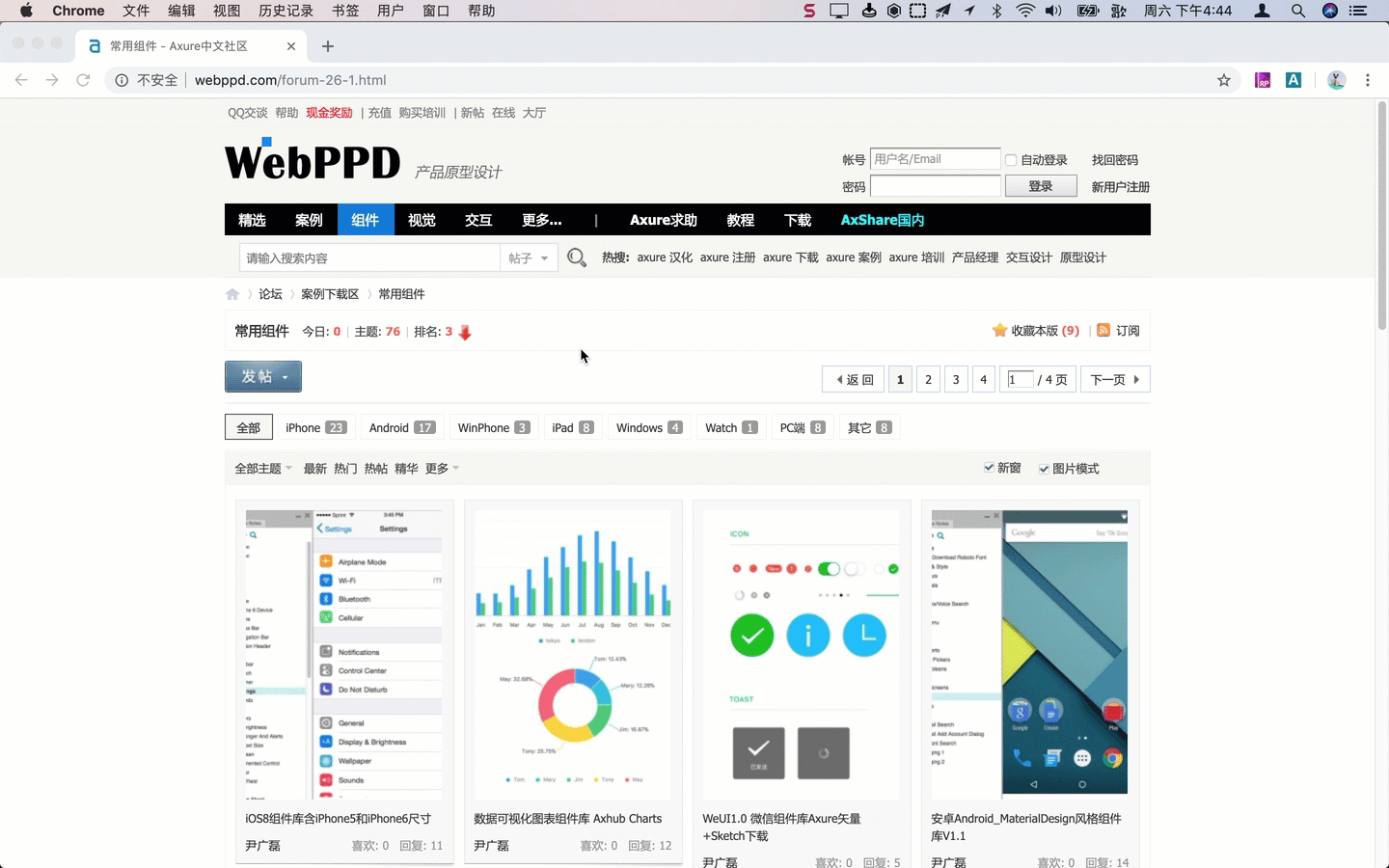The width and height of the screenshot is (1389, 868).
Task: Click the page vertical scrollbar
Action: [1381, 215]
